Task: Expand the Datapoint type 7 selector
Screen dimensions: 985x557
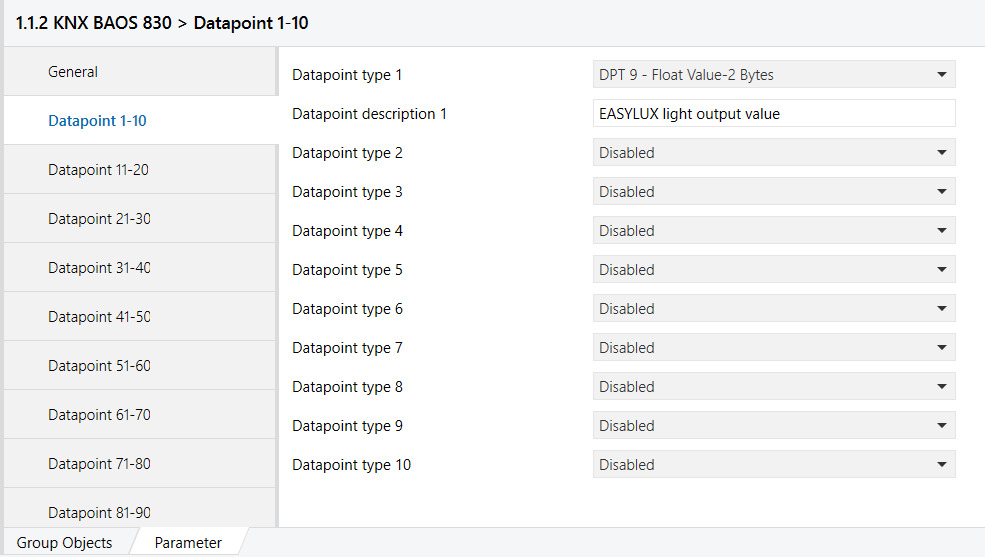Action: coord(773,348)
